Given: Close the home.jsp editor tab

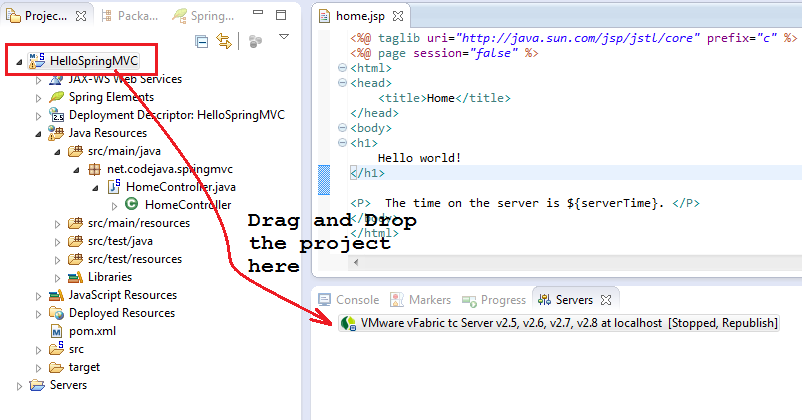Looking at the screenshot, I should (x=397, y=16).
